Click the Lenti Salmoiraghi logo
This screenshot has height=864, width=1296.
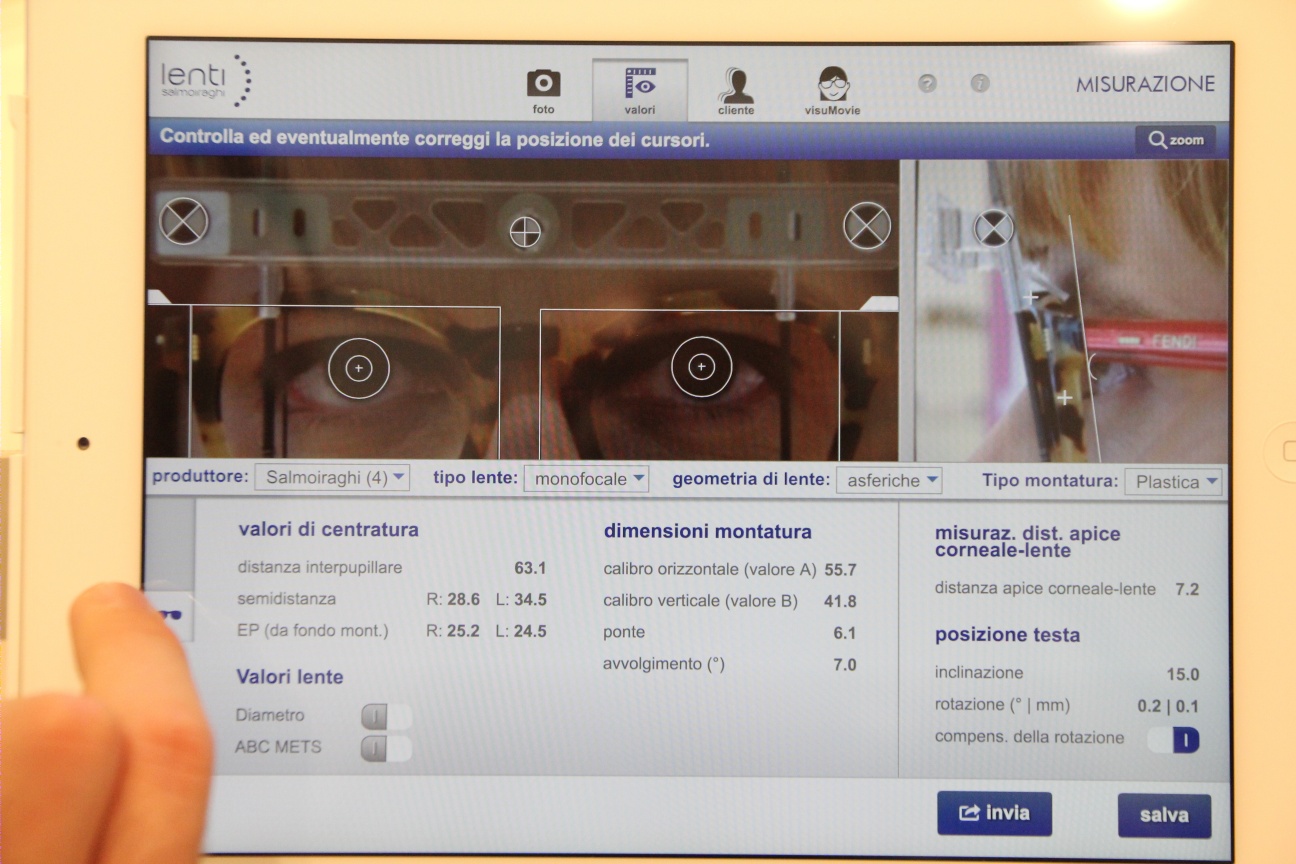point(207,81)
